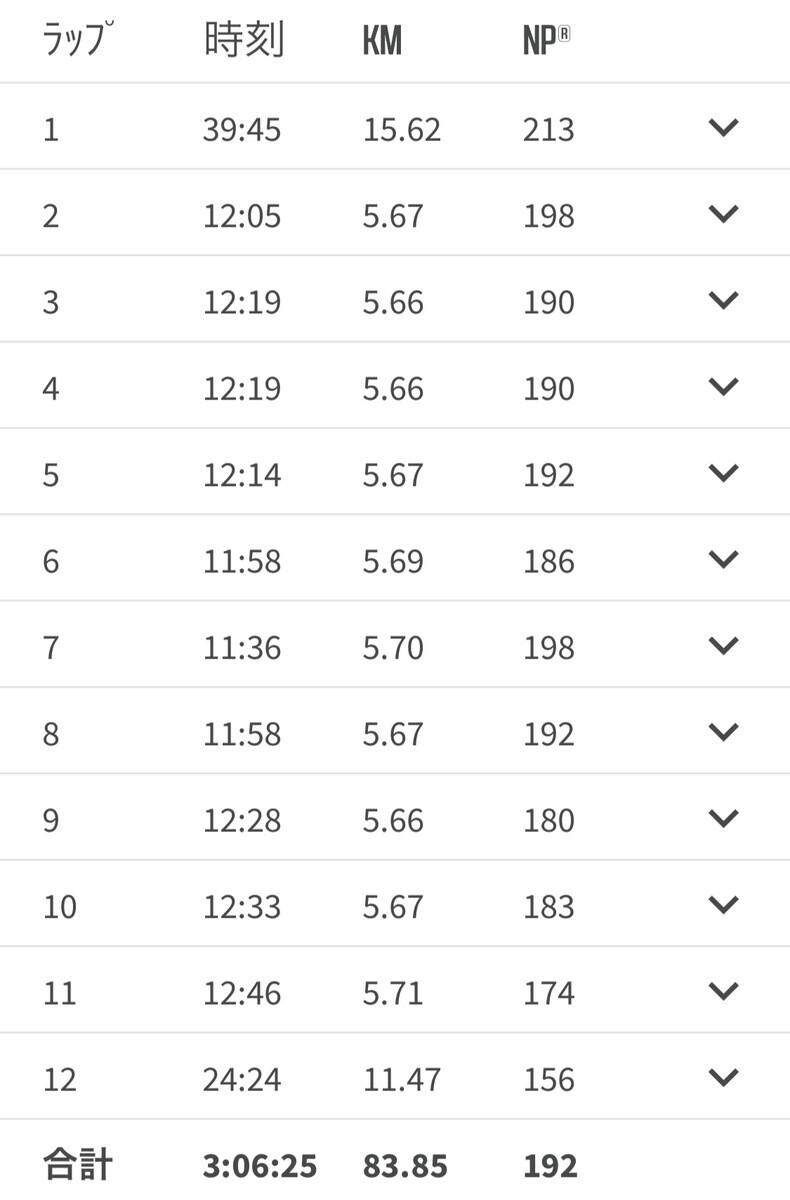Select lap 12 NP value 156
Viewport: 790px width, 1200px height.
(549, 1080)
